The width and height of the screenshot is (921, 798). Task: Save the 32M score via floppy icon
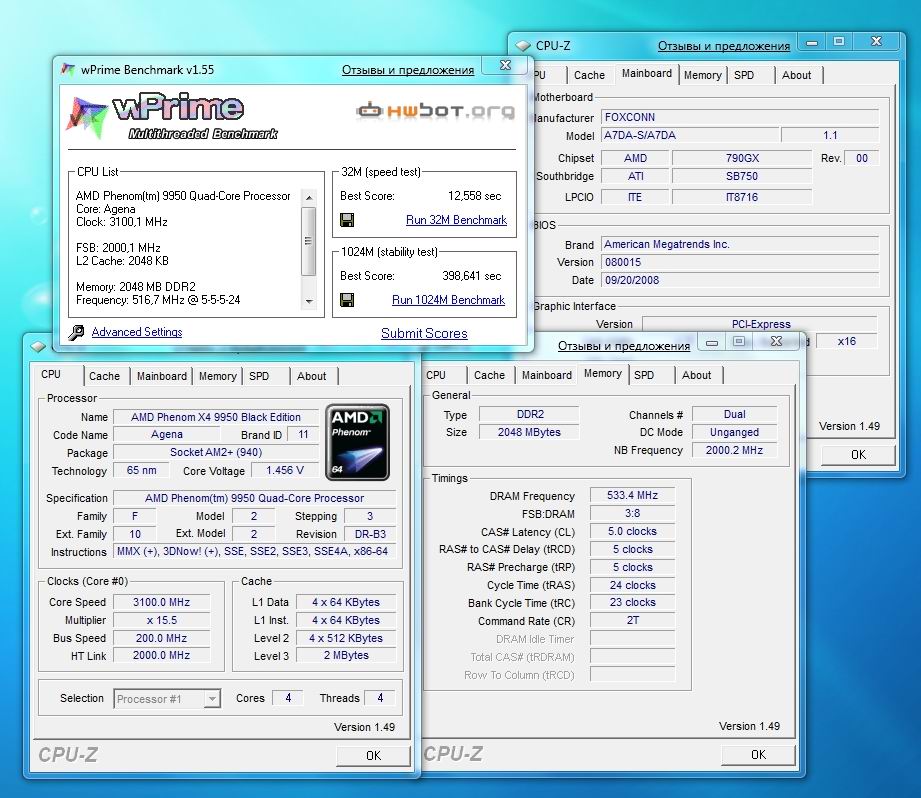347,220
